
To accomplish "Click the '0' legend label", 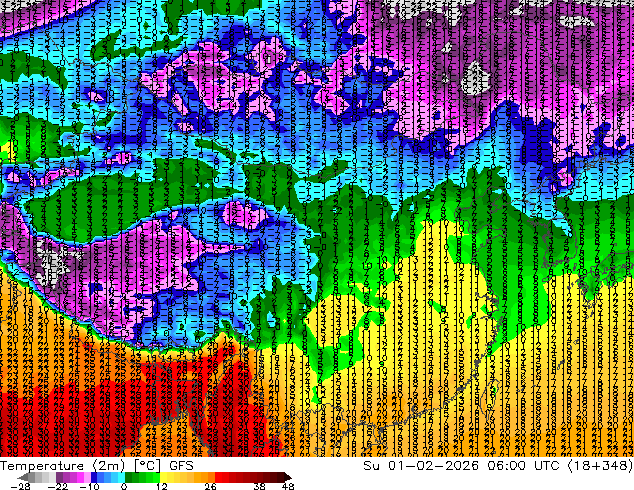I will pos(124,486).
